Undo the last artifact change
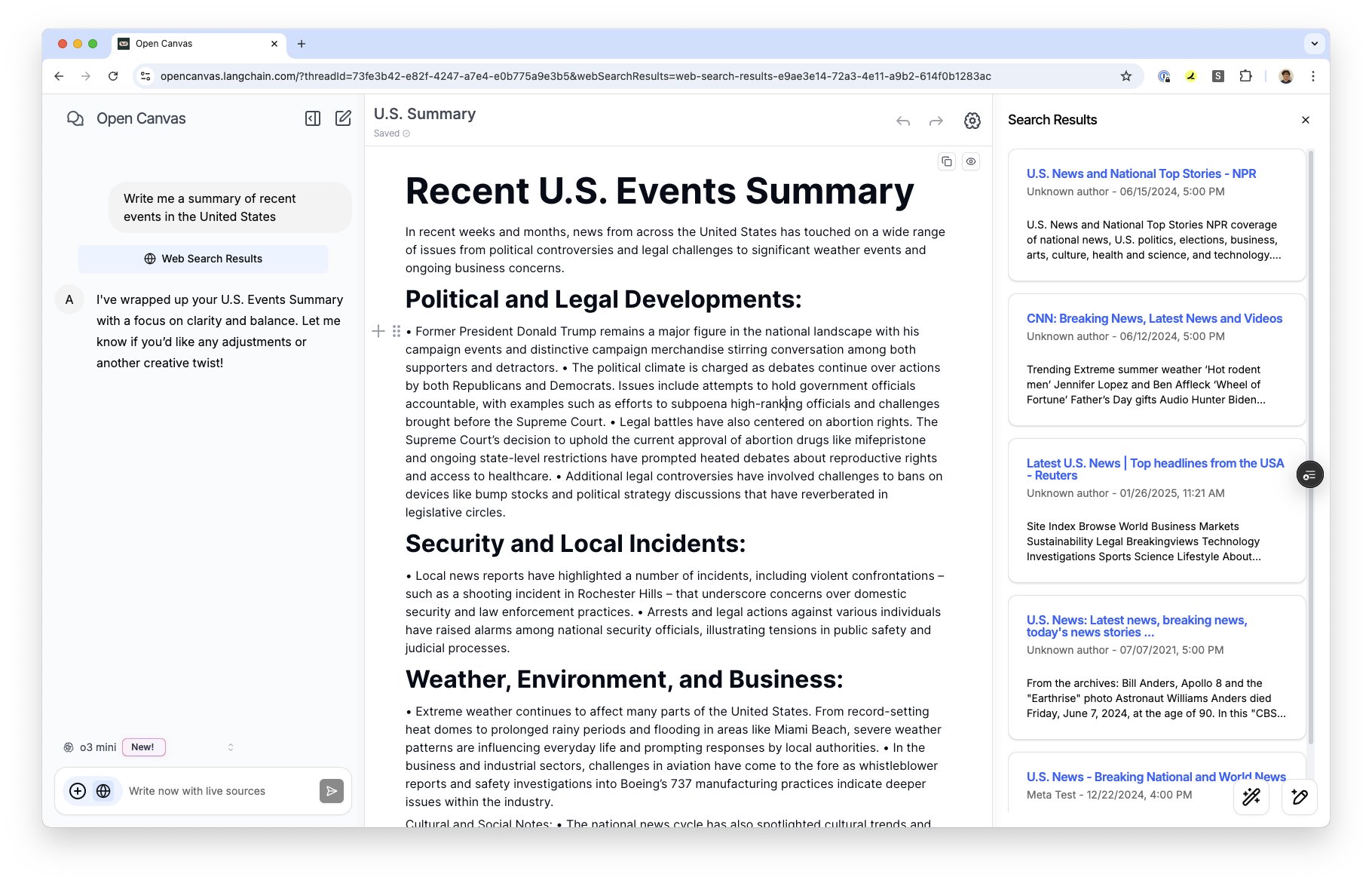1372x883 pixels. 903,121
